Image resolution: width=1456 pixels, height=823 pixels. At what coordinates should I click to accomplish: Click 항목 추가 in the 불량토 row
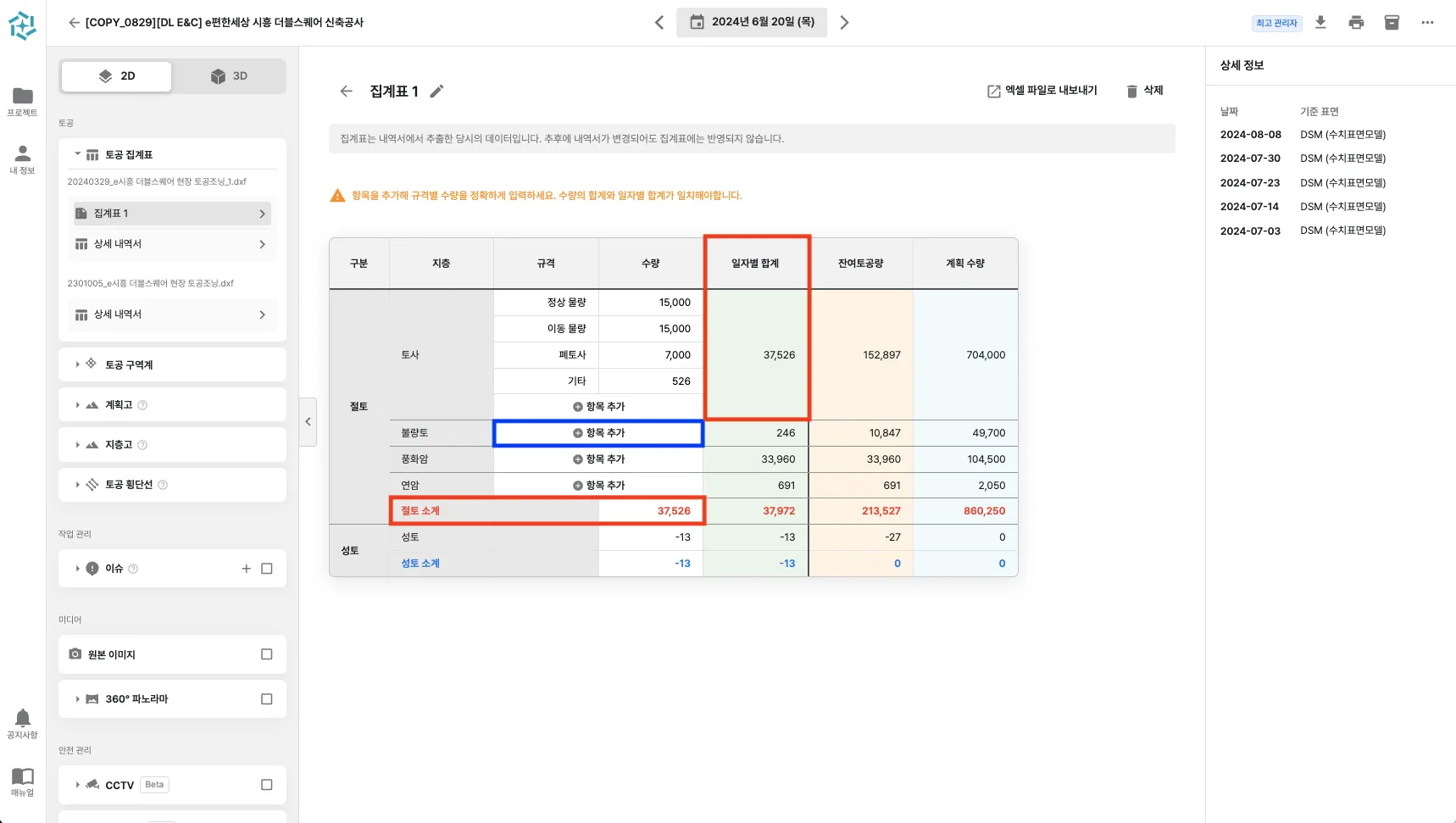click(x=598, y=433)
